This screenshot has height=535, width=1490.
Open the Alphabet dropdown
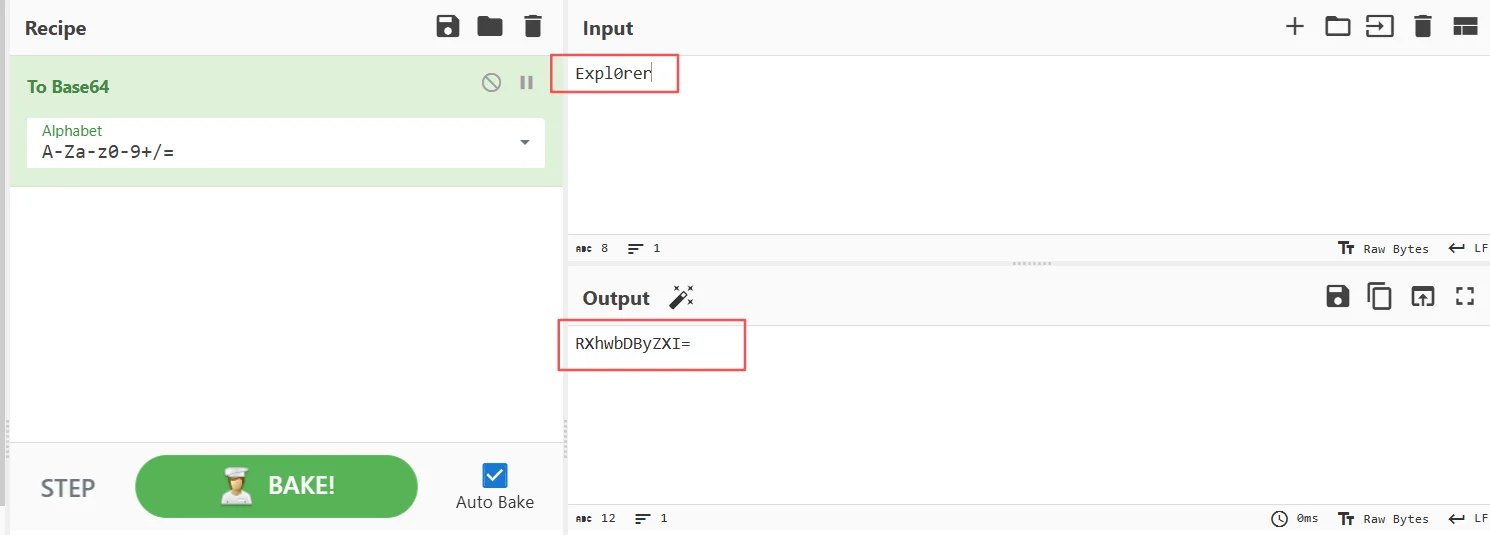pos(525,143)
